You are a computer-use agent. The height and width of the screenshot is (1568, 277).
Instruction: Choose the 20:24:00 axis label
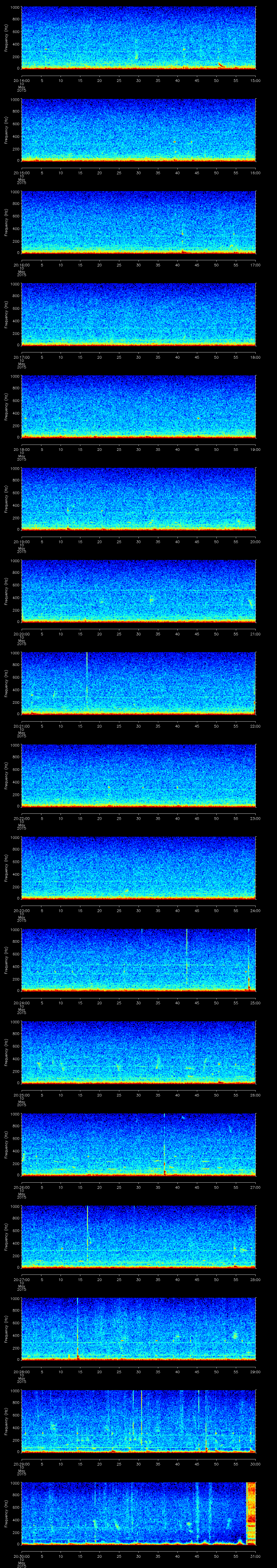click(21, 1003)
